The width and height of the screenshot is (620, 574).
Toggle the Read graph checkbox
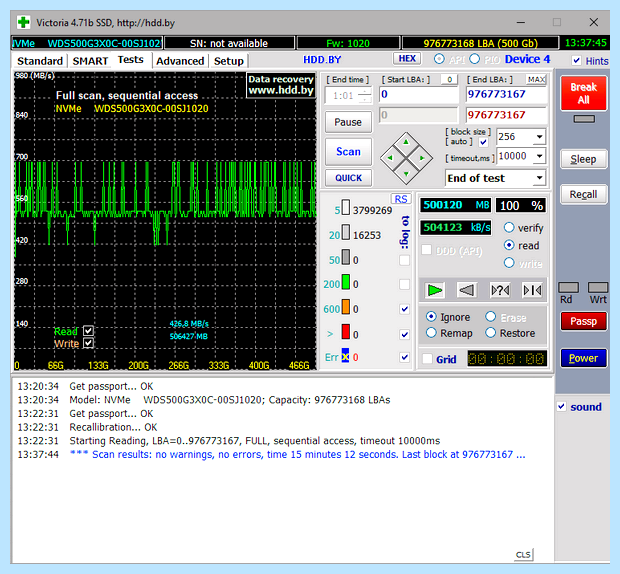pyautogui.click(x=89, y=331)
